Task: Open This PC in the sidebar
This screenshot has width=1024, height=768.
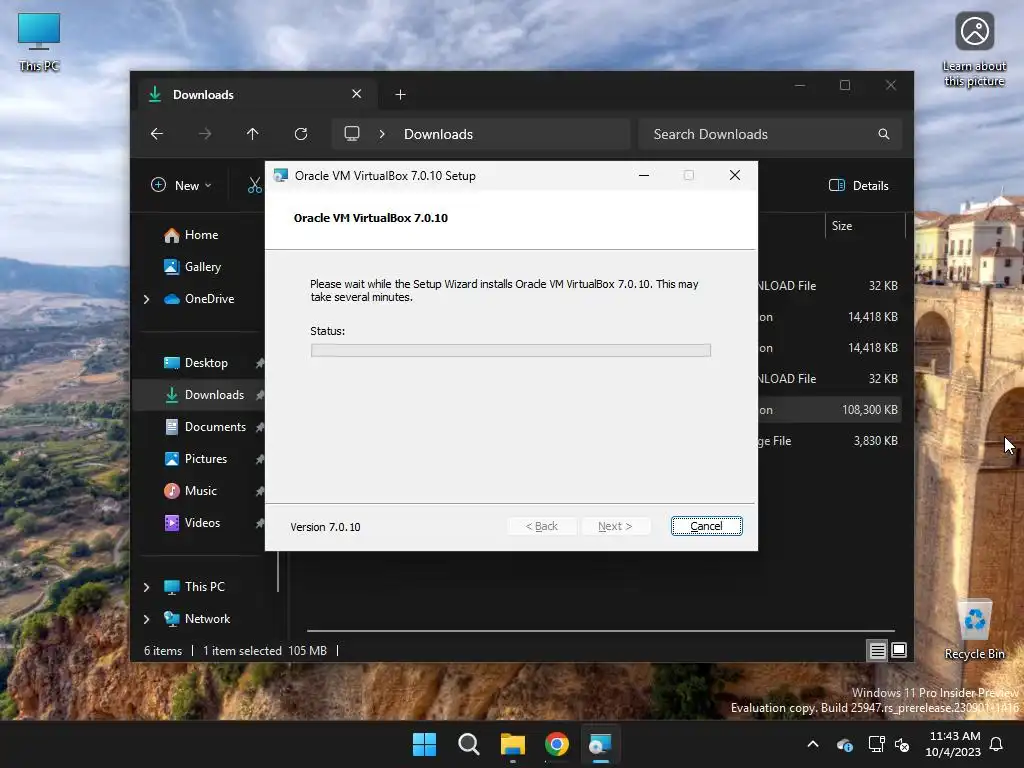Action: coord(204,587)
